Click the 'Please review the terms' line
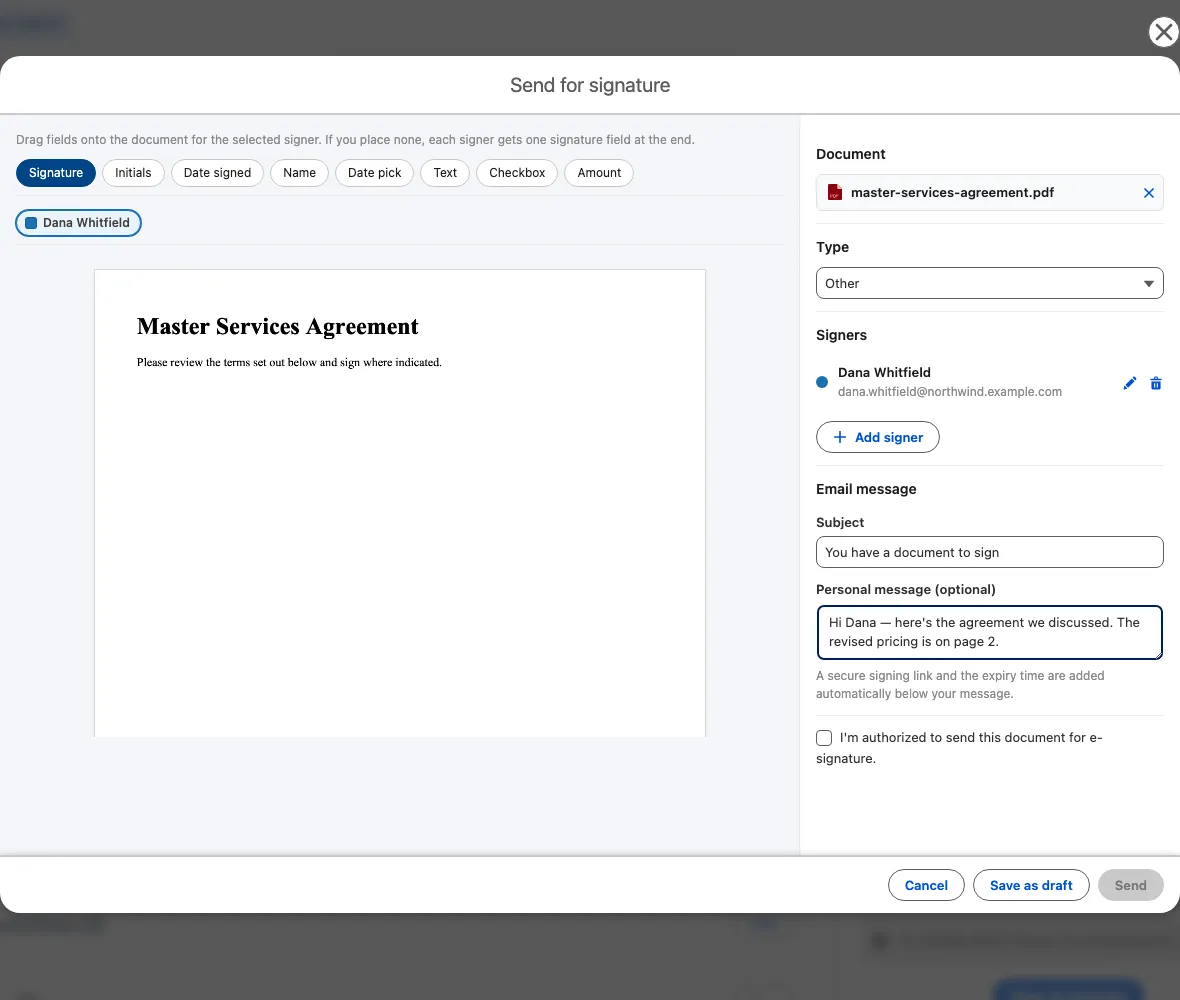This screenshot has width=1180, height=1000. coord(289,363)
